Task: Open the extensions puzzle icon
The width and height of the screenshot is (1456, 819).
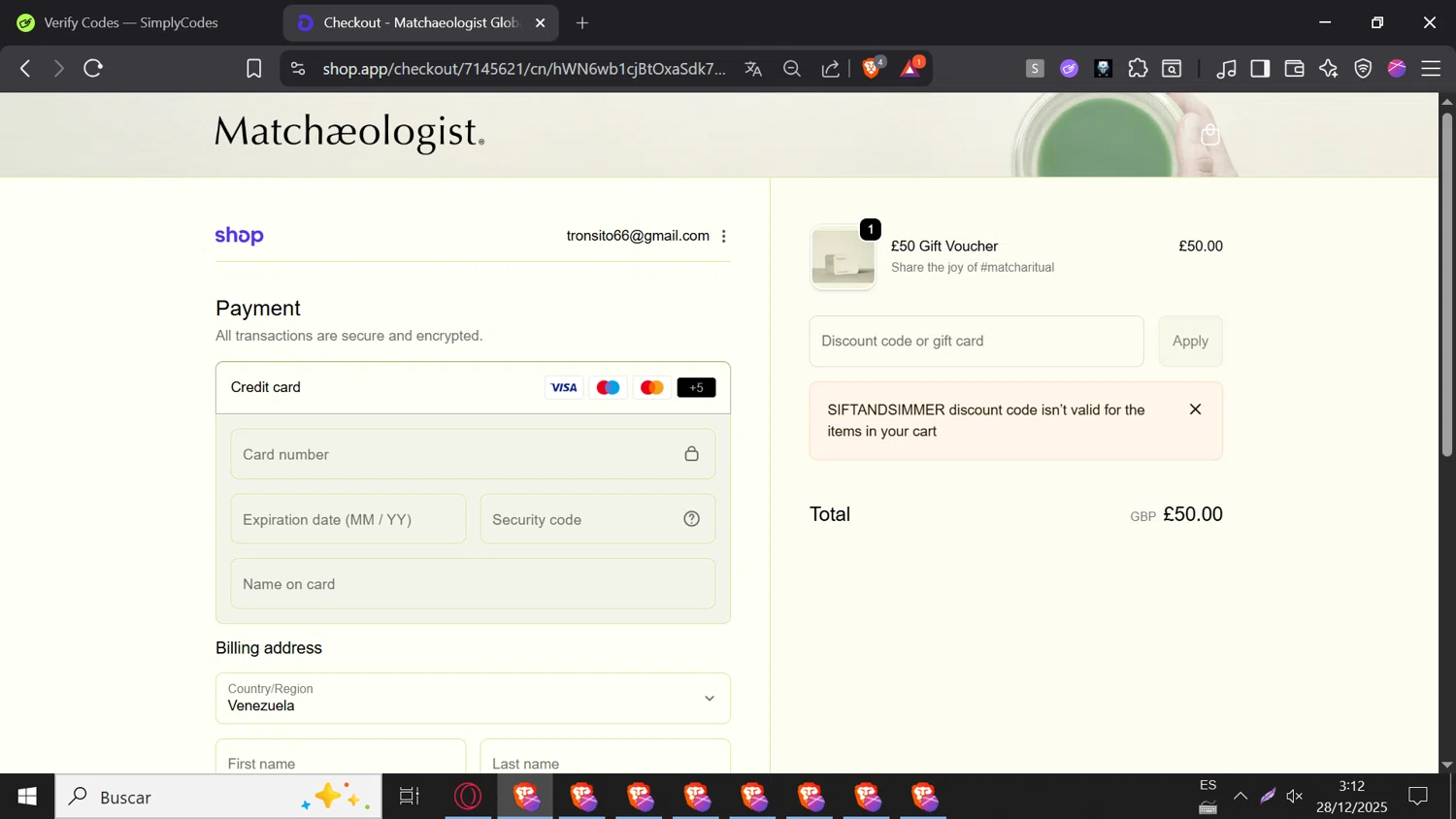Action: pyautogui.click(x=1138, y=69)
